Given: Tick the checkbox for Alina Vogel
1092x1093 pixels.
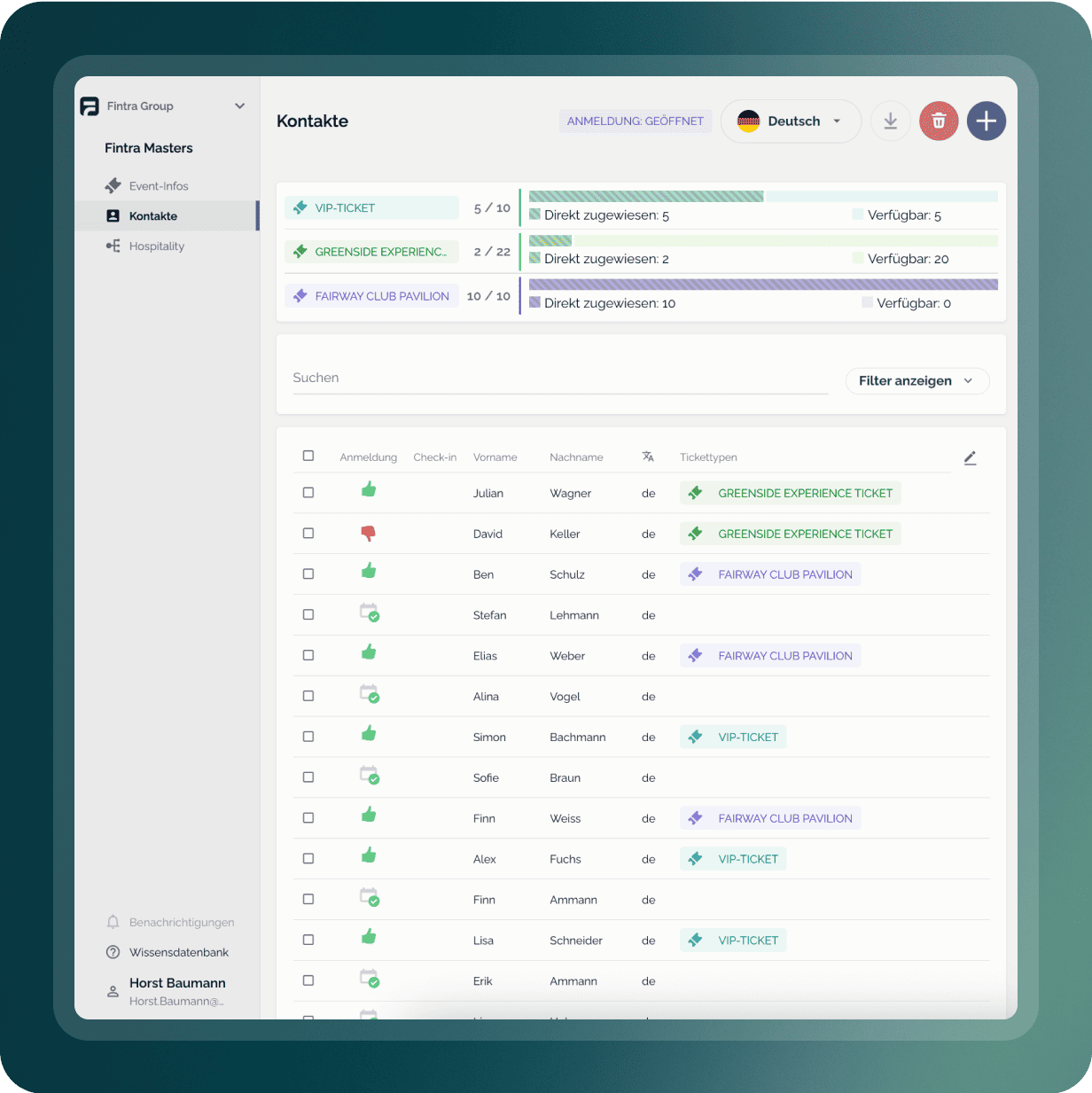Looking at the screenshot, I should [x=308, y=696].
